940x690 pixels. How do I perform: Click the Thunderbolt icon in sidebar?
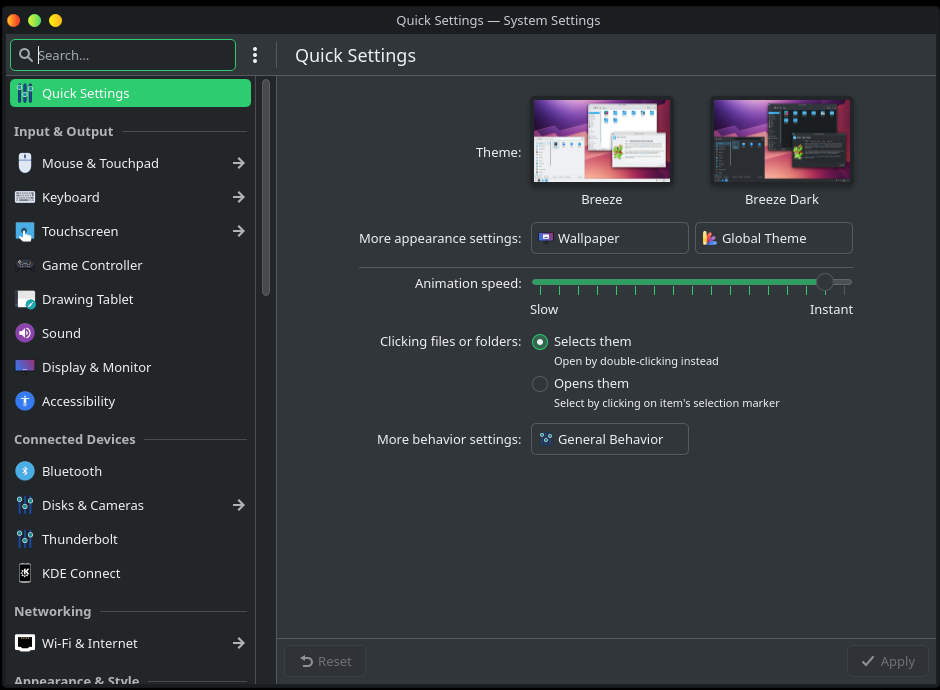tap(25, 539)
